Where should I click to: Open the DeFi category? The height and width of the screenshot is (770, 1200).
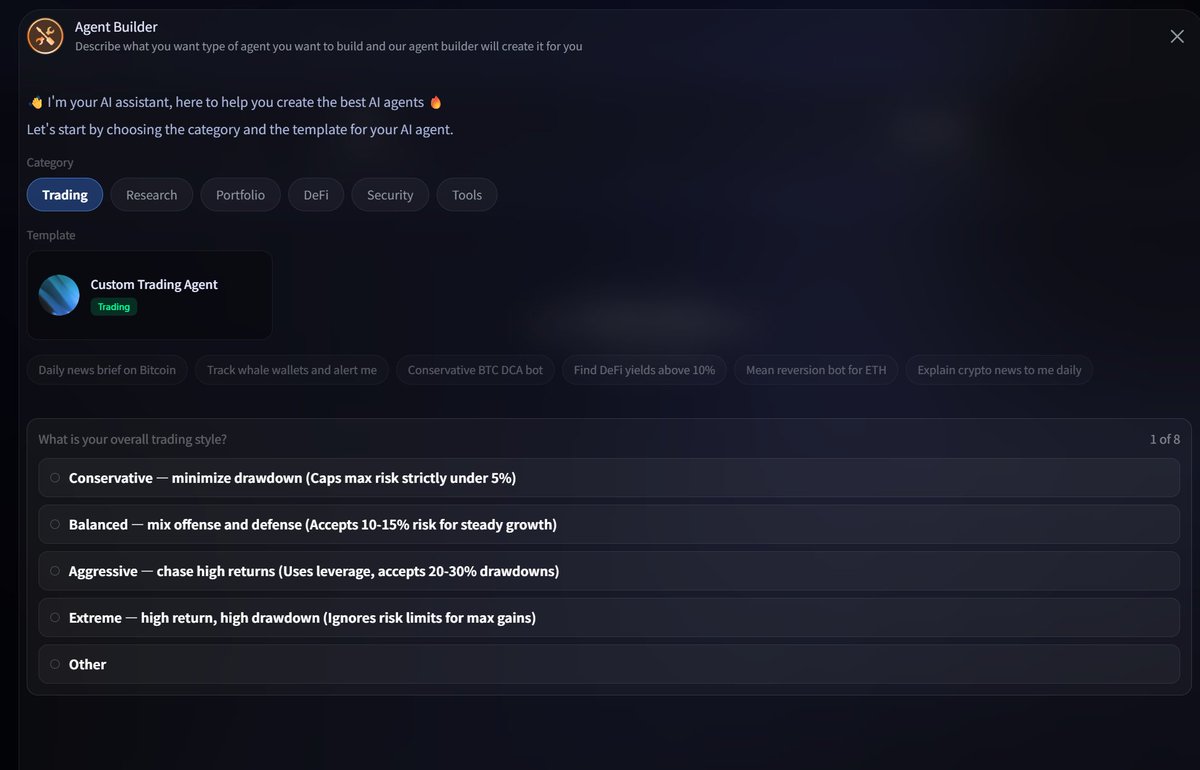(x=316, y=195)
